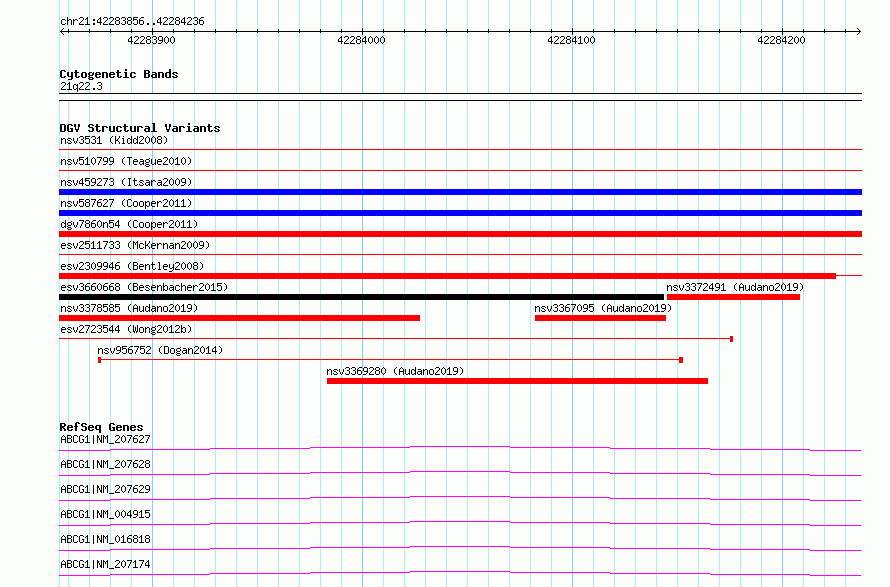Click the blue bar for nsv587627
Screen dimensions: 890x587
[x=460, y=213]
